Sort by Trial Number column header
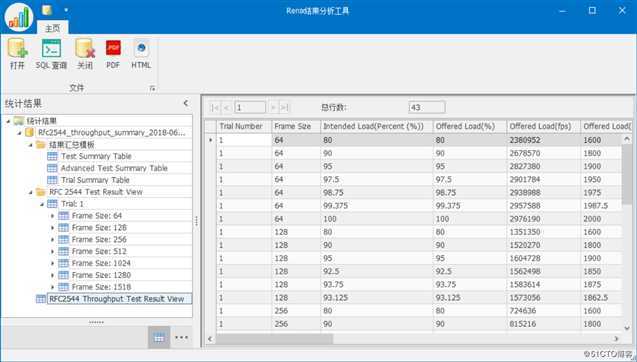 (x=244, y=126)
